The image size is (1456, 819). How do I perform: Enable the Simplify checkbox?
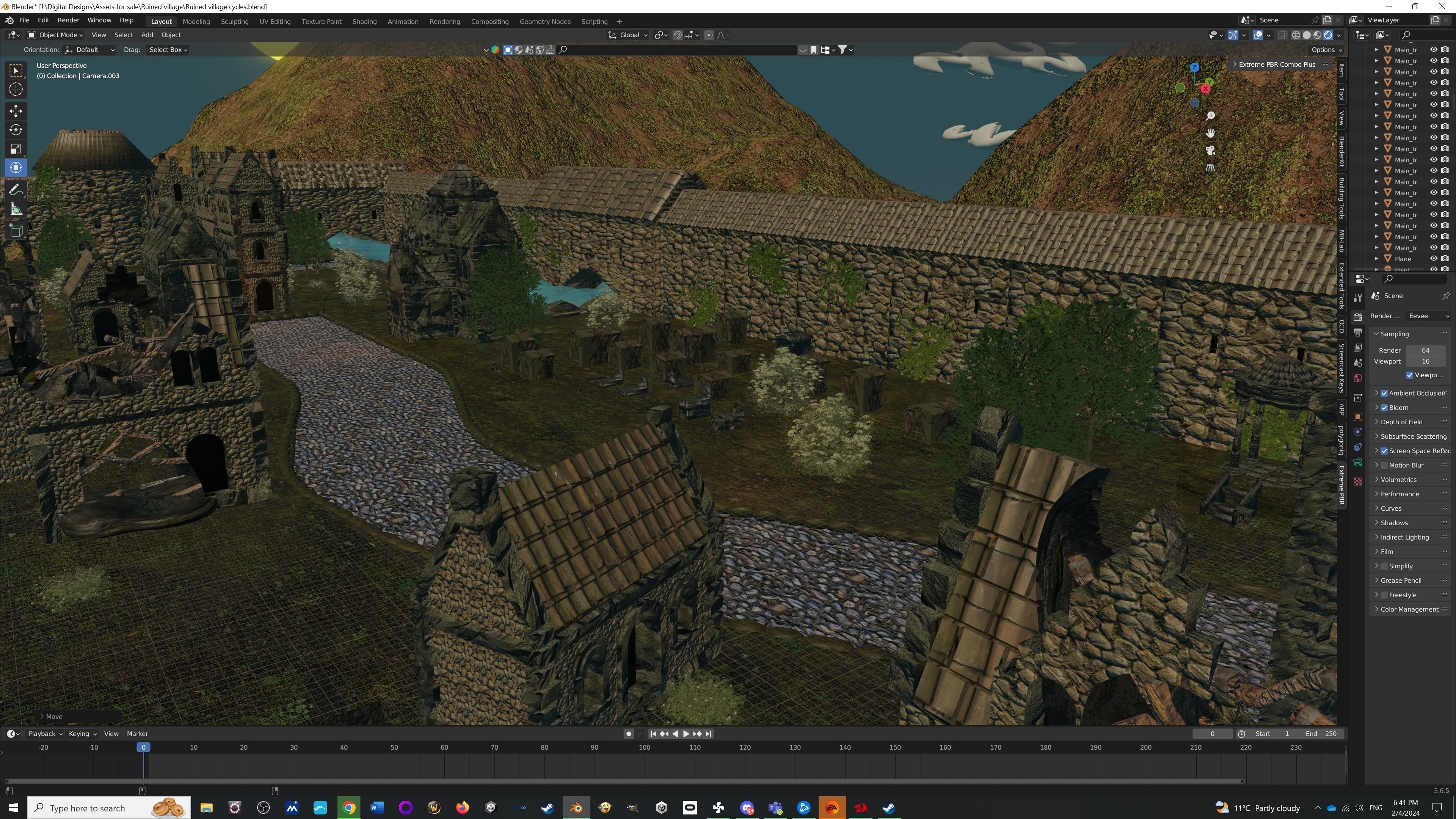click(x=1384, y=566)
